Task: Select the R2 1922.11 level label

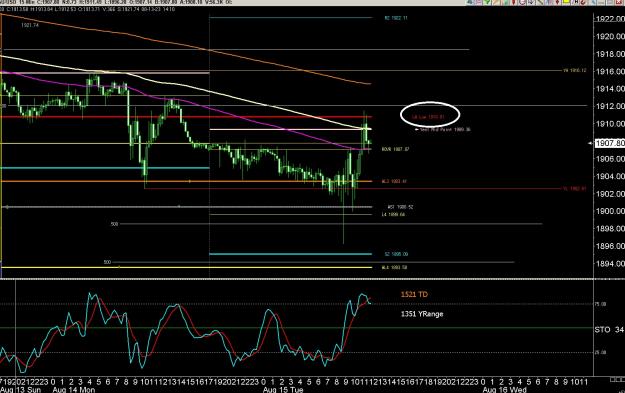Action: (396, 18)
